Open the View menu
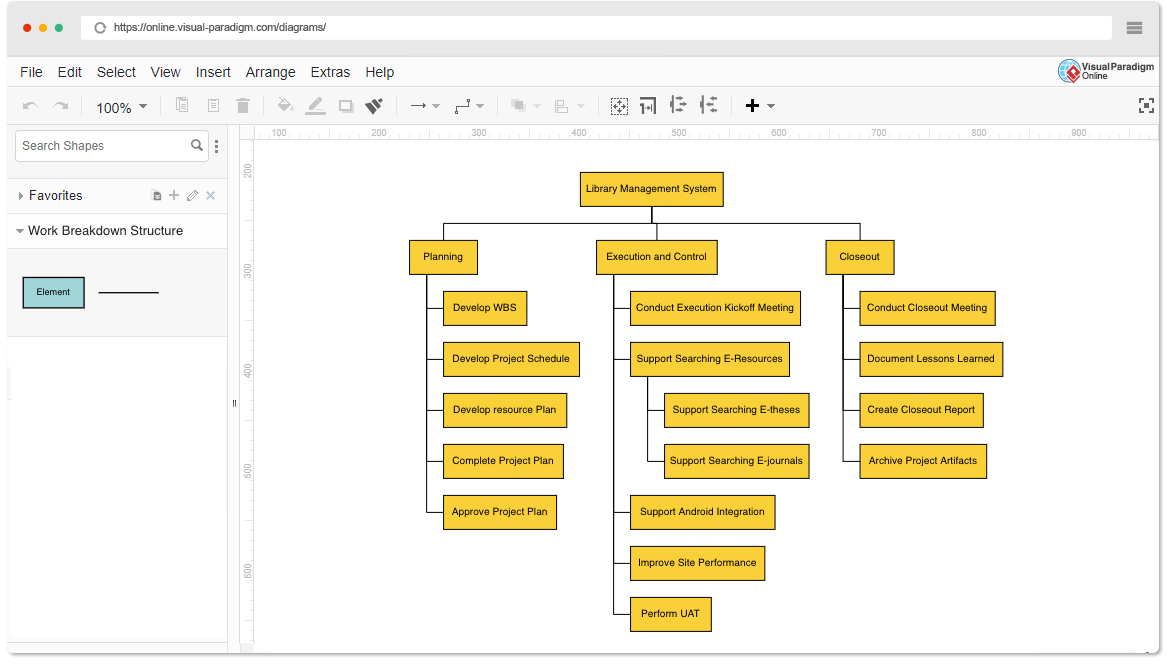The width and height of the screenshot is (1170, 665). (x=166, y=72)
